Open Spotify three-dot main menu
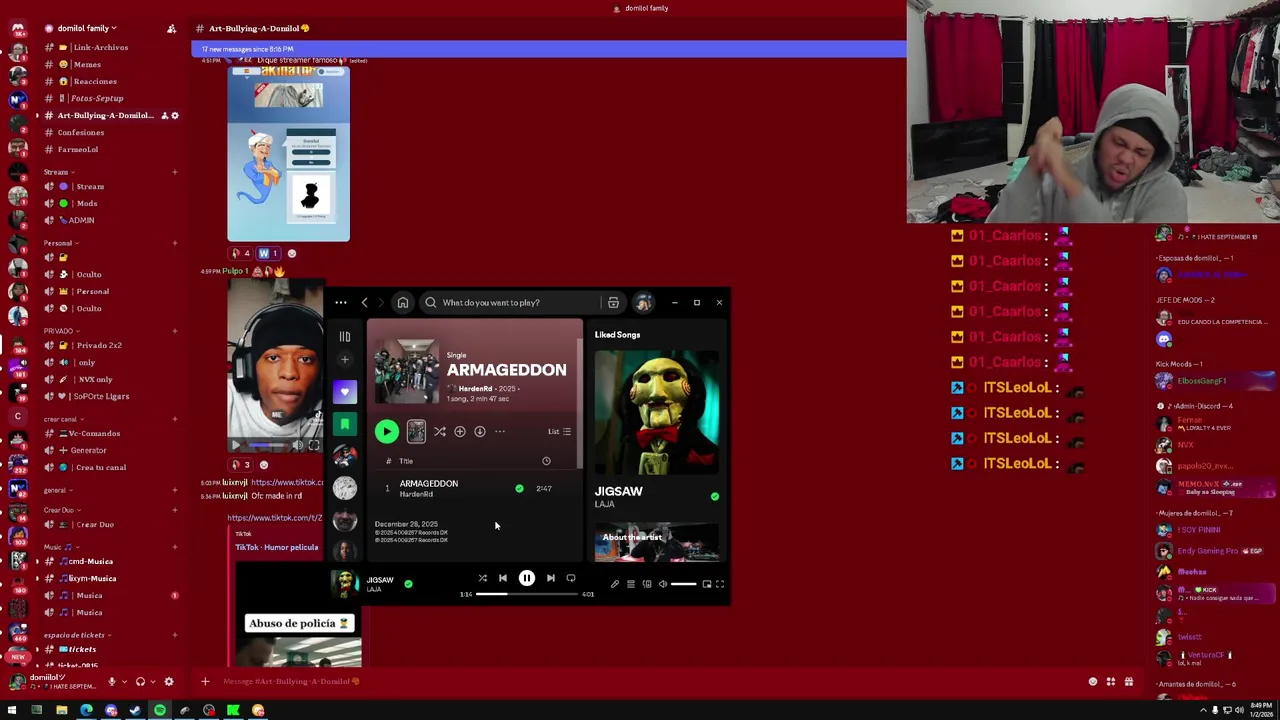This screenshot has width=1280, height=720. tap(341, 302)
